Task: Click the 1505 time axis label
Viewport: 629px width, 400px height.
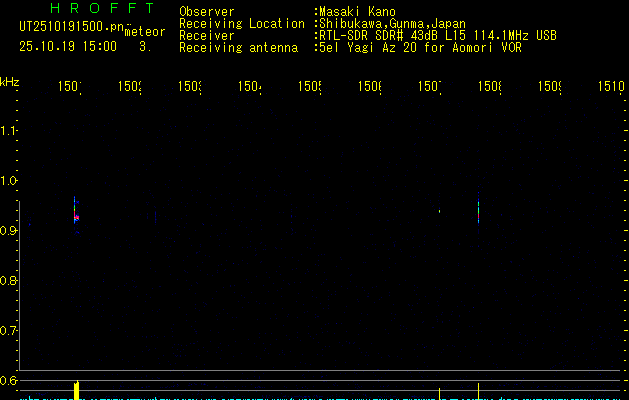Action: pyautogui.click(x=310, y=86)
